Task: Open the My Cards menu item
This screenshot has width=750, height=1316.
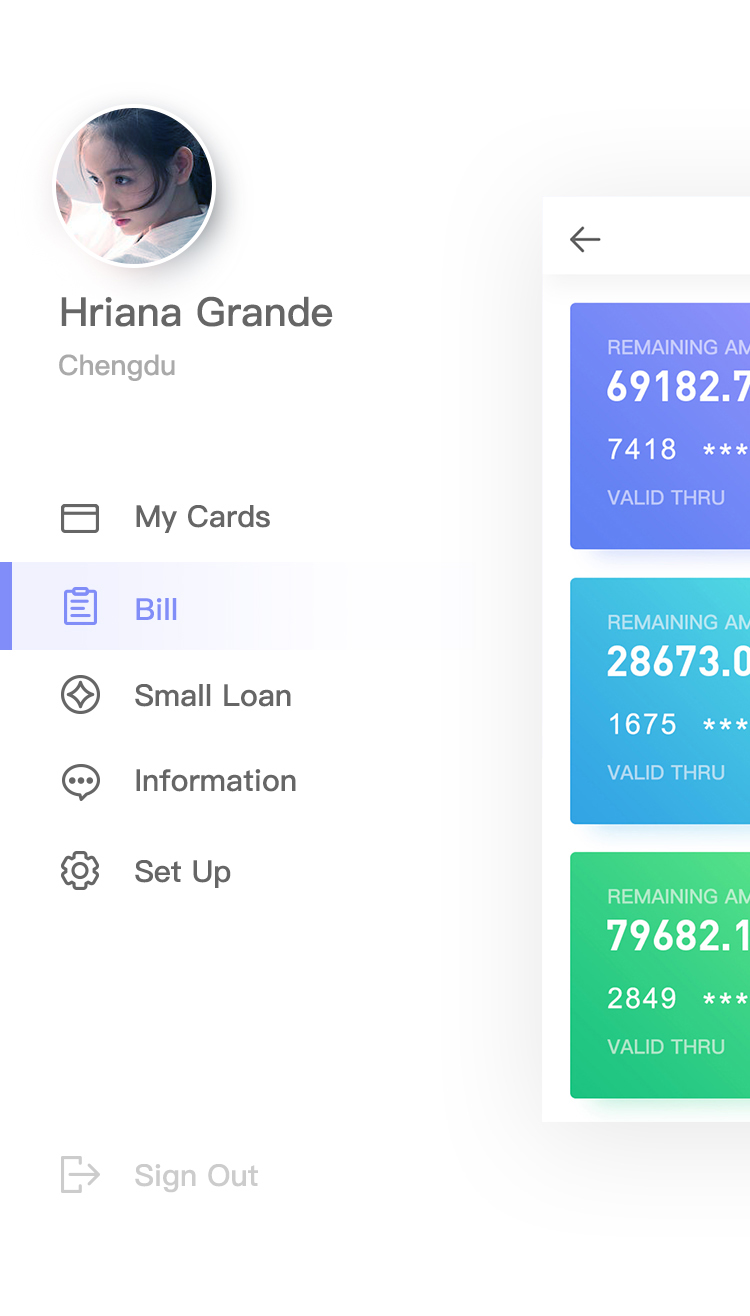Action: [x=203, y=517]
